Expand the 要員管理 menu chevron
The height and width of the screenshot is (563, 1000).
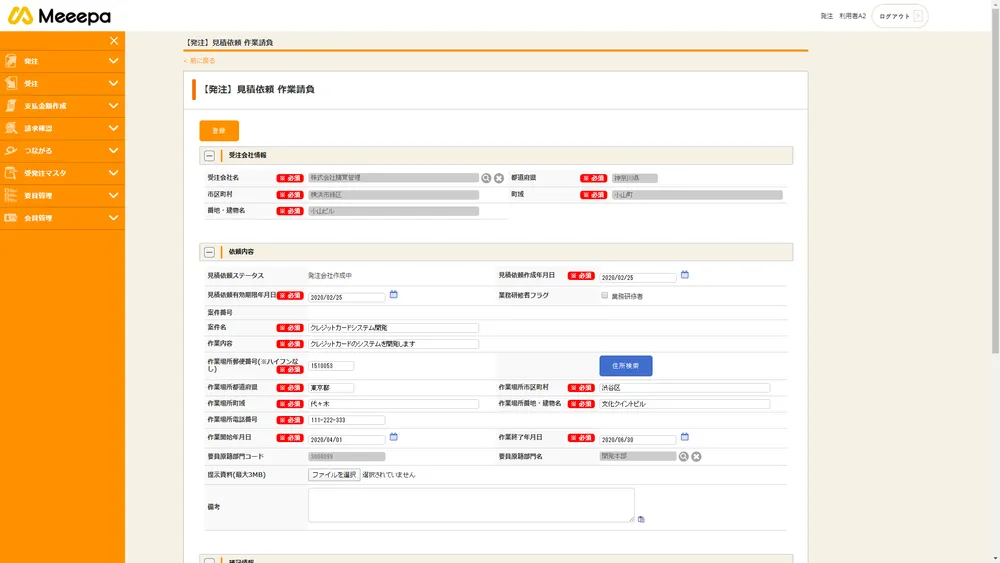114,195
